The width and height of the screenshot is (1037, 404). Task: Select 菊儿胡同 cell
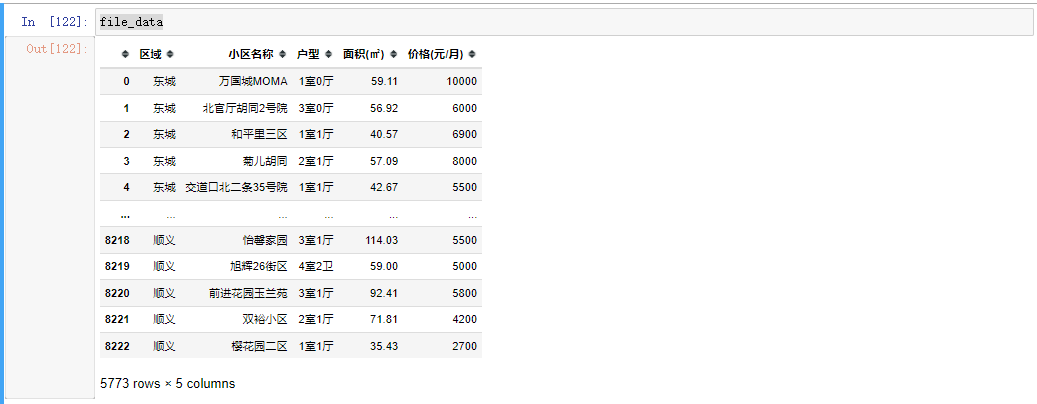265,161
